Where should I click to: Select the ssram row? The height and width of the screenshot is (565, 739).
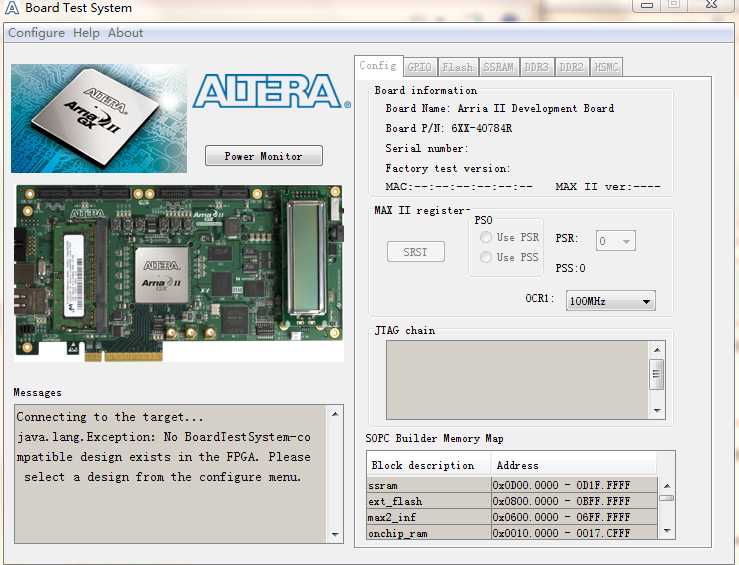[x=512, y=485]
